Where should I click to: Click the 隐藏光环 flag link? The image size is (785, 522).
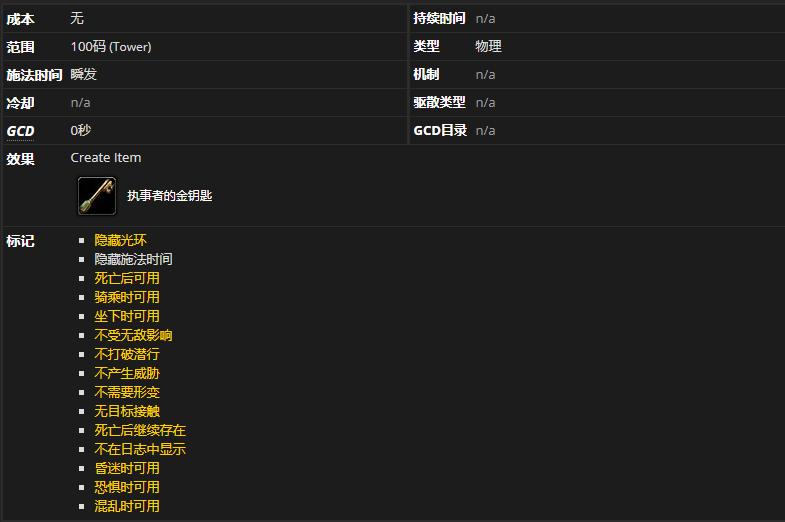[120, 240]
